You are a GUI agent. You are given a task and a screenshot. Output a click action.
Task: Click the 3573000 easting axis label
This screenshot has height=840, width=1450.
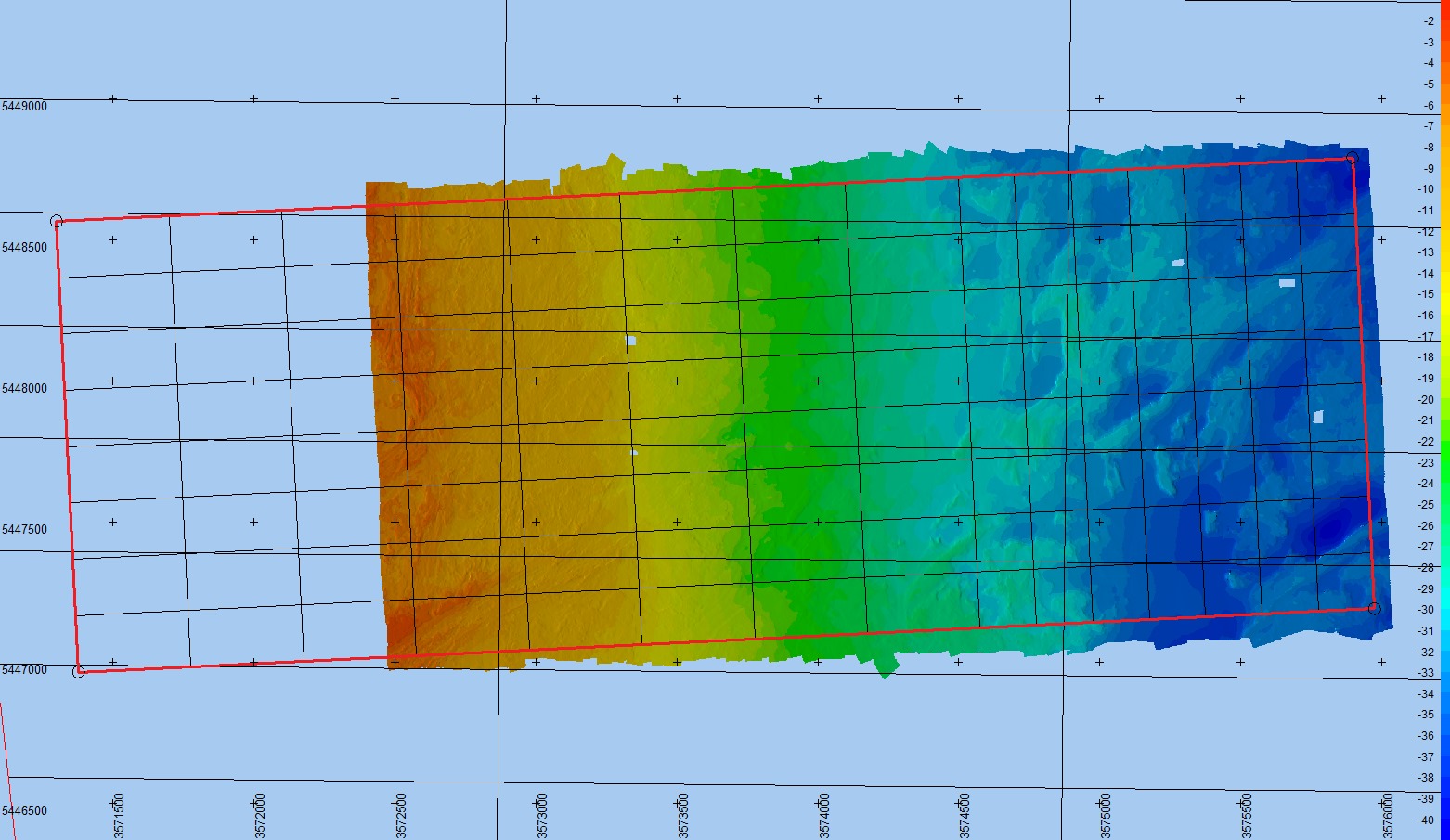(542, 816)
